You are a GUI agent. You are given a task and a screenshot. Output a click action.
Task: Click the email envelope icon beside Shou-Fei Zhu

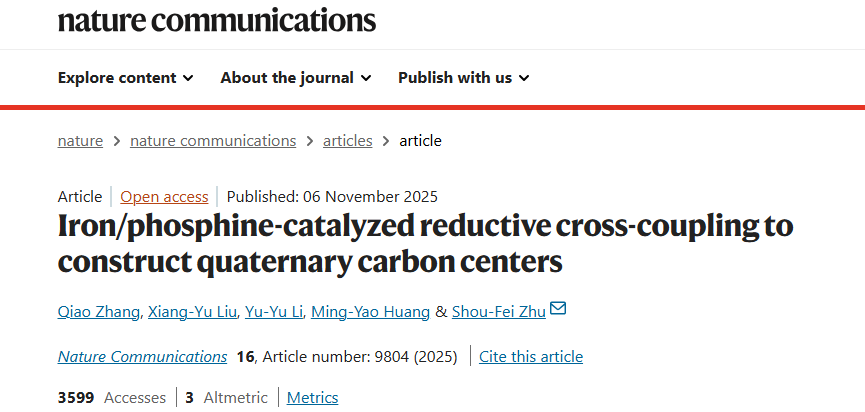(x=558, y=309)
